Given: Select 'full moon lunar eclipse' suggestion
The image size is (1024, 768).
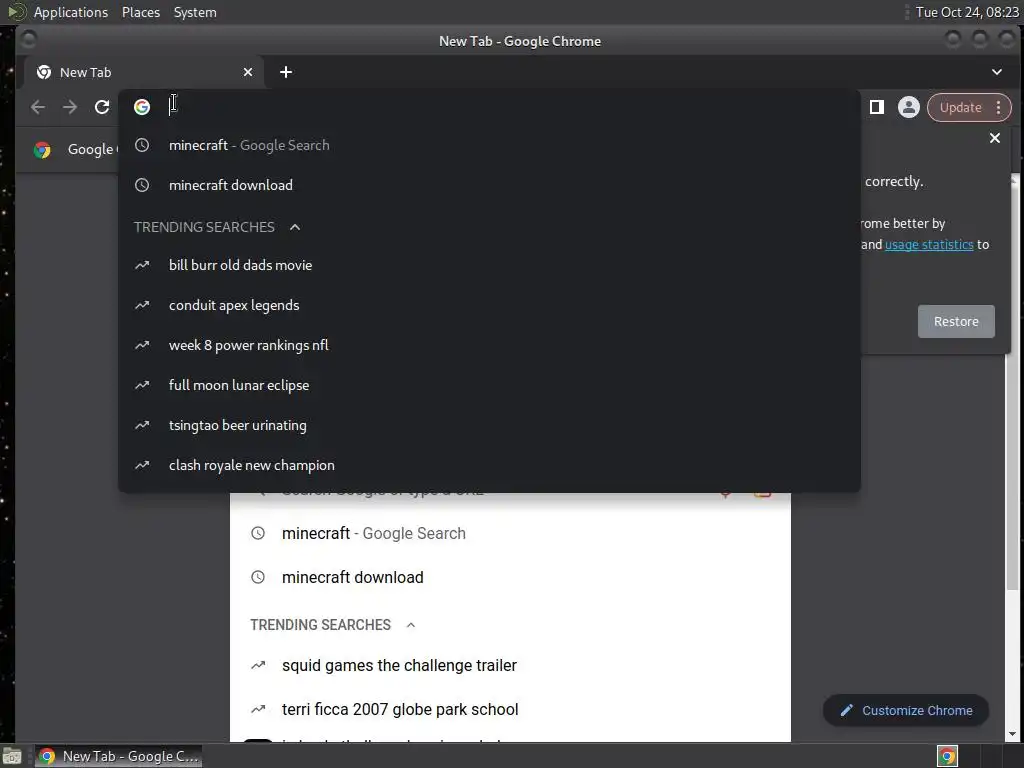Looking at the screenshot, I should point(489,385).
